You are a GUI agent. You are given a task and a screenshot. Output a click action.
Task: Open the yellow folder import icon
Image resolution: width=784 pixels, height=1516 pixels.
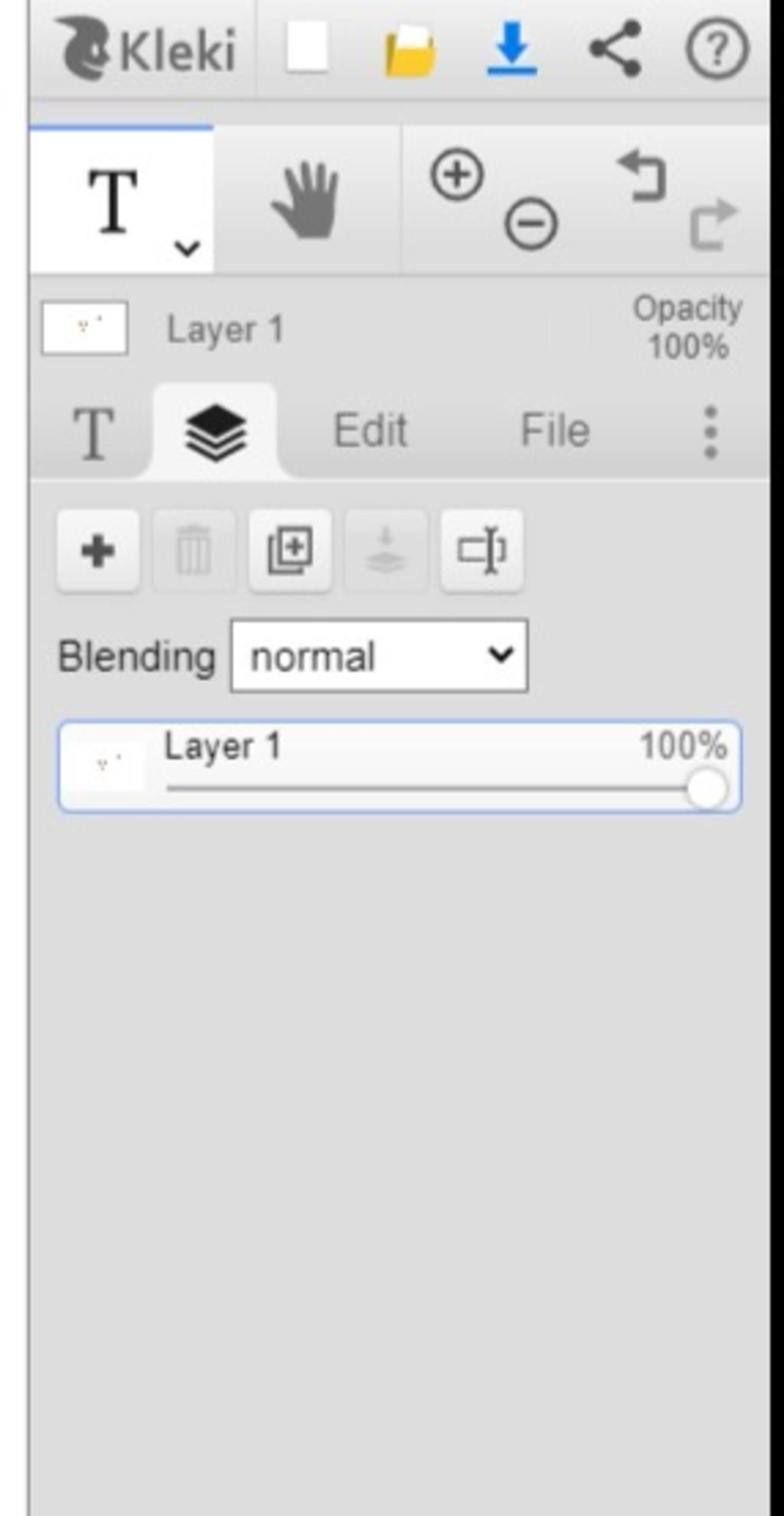click(x=410, y=50)
